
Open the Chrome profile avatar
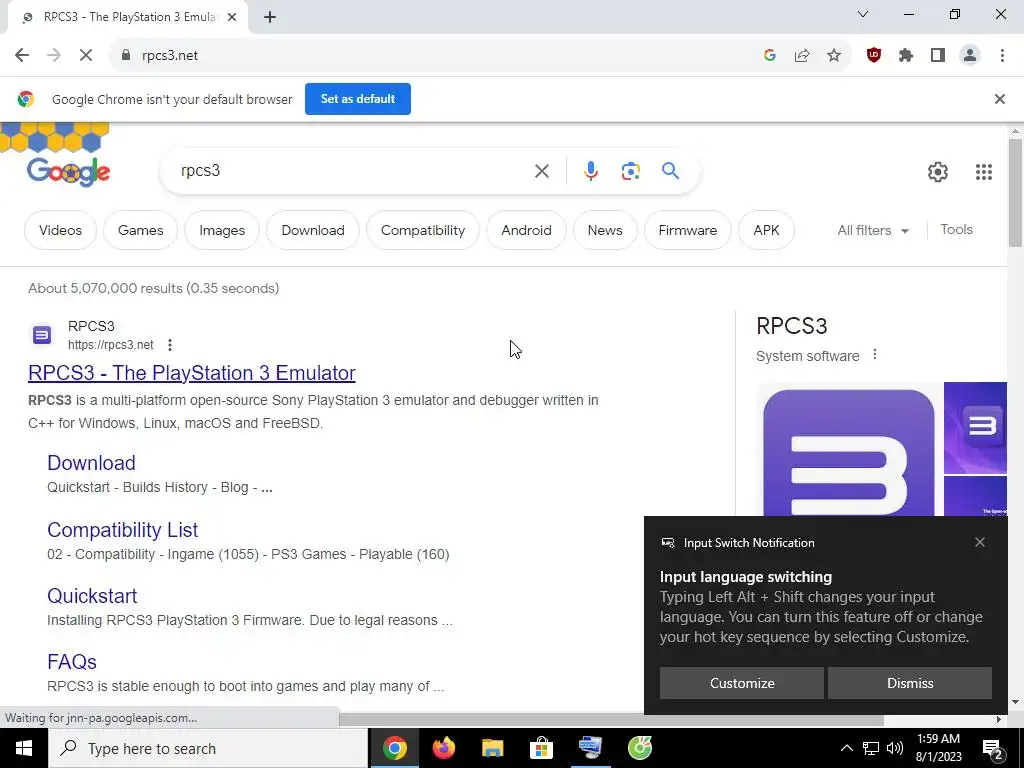970,56
